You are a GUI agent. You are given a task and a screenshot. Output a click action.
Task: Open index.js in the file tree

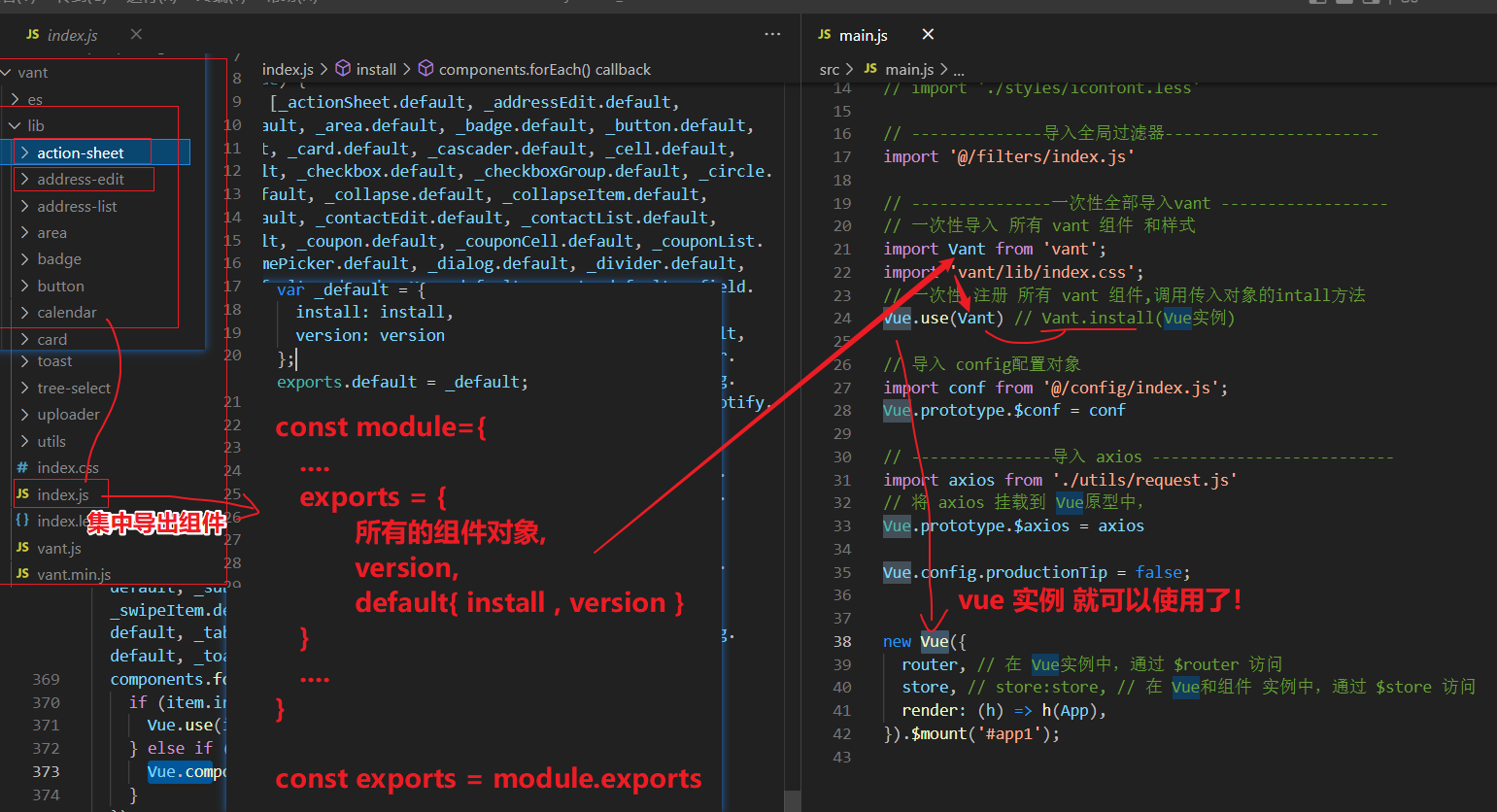(x=62, y=494)
